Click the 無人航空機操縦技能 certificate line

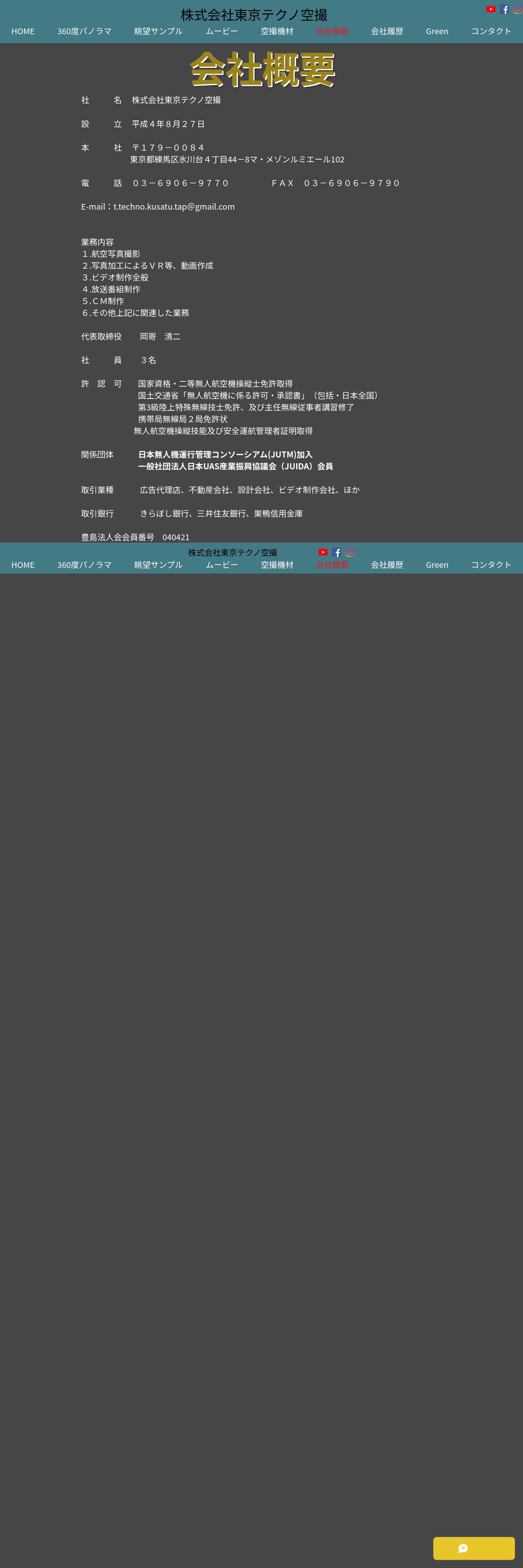tap(224, 431)
